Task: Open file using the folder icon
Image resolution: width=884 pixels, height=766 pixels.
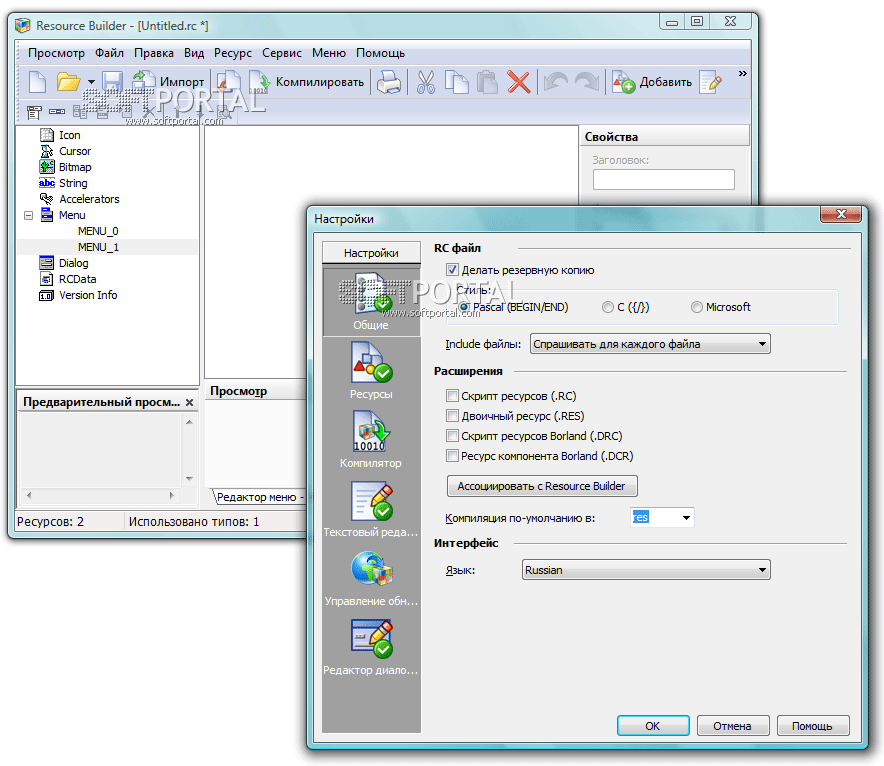Action: [x=68, y=82]
